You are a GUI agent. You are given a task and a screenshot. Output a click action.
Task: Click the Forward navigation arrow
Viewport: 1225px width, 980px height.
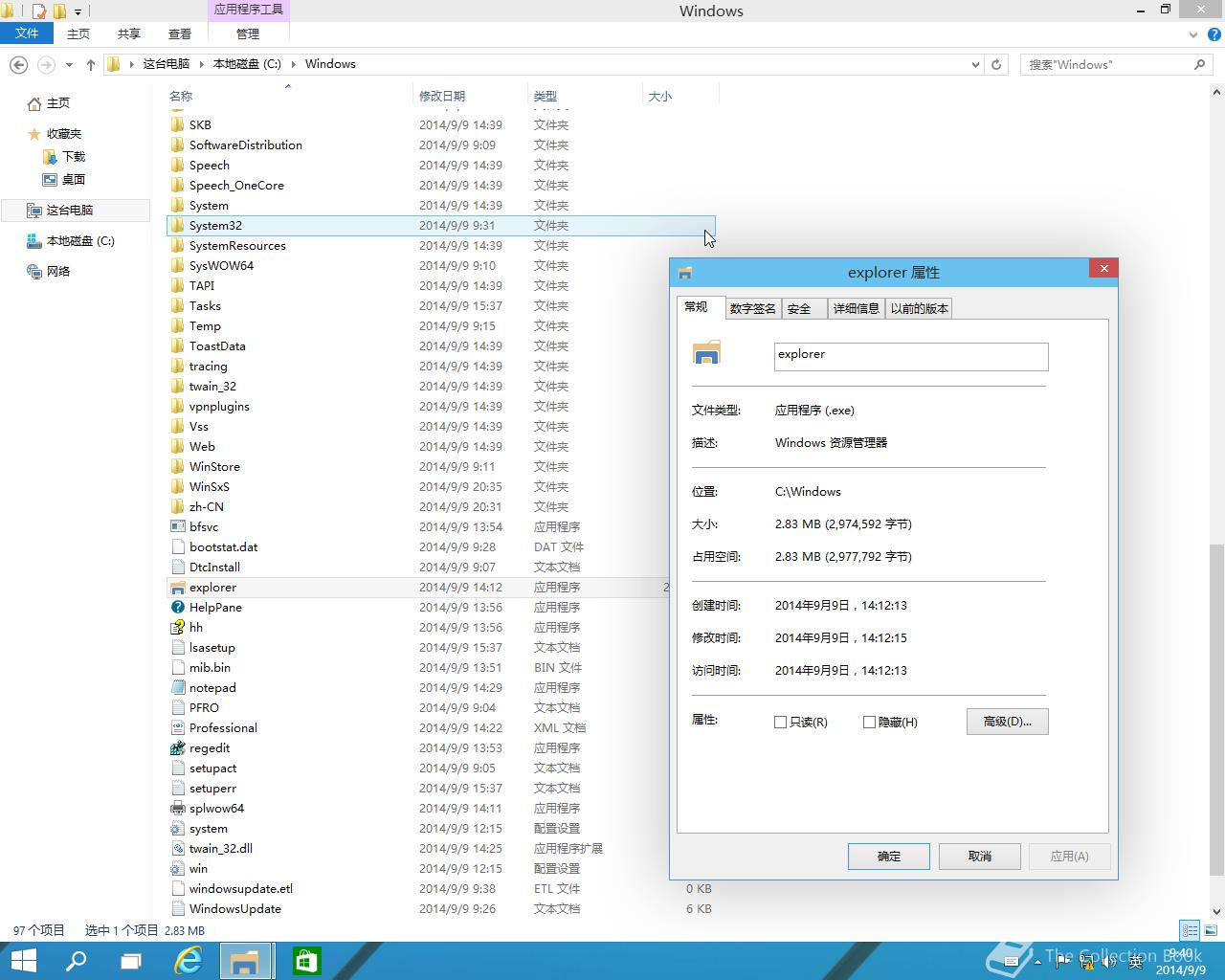coord(45,64)
